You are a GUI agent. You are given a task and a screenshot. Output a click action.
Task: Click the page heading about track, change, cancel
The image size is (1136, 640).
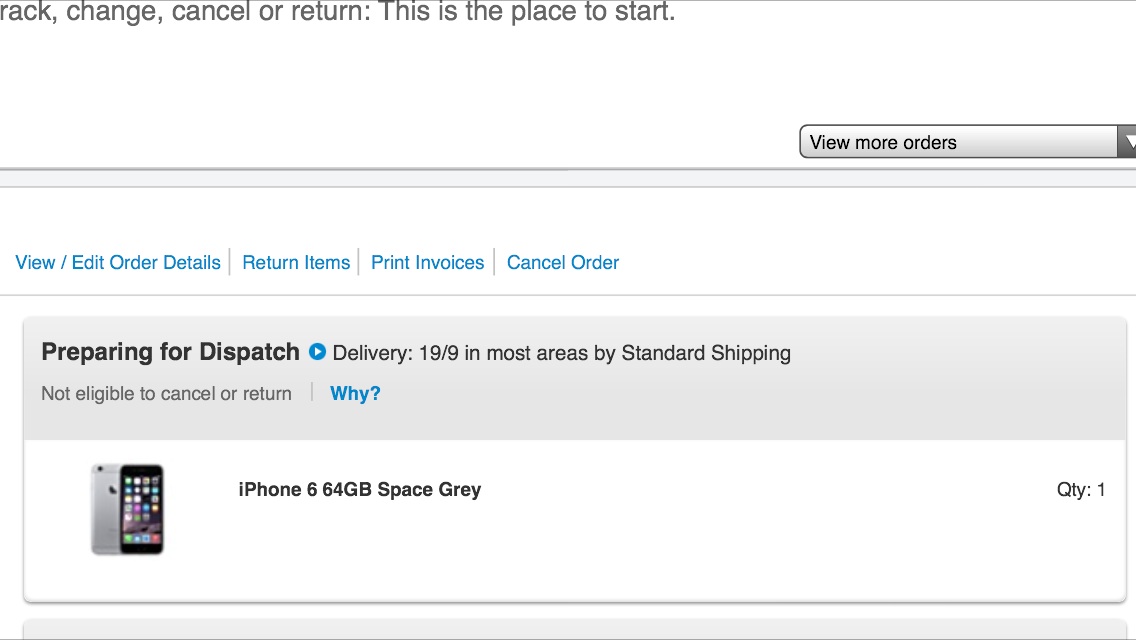[338, 12]
